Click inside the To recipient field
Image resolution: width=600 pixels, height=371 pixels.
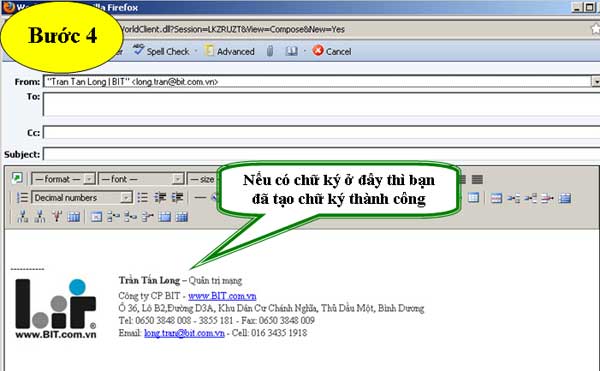pos(321,104)
